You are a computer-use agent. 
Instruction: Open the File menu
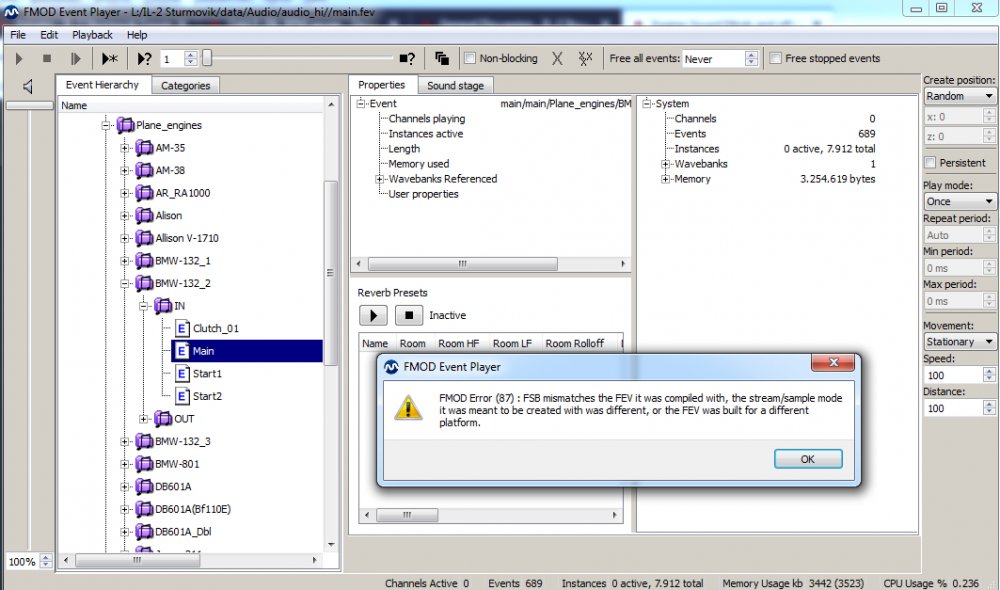[18, 35]
